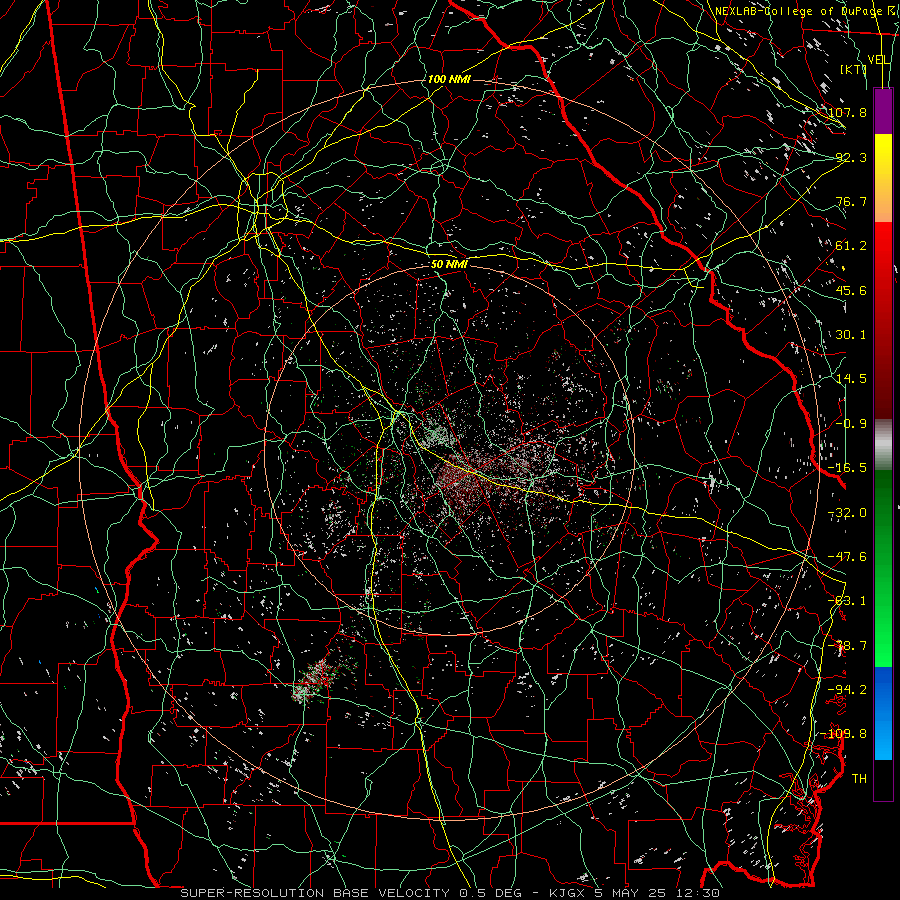
Task: Select the 107.8 velocity scale value
Action: pyautogui.click(x=847, y=112)
